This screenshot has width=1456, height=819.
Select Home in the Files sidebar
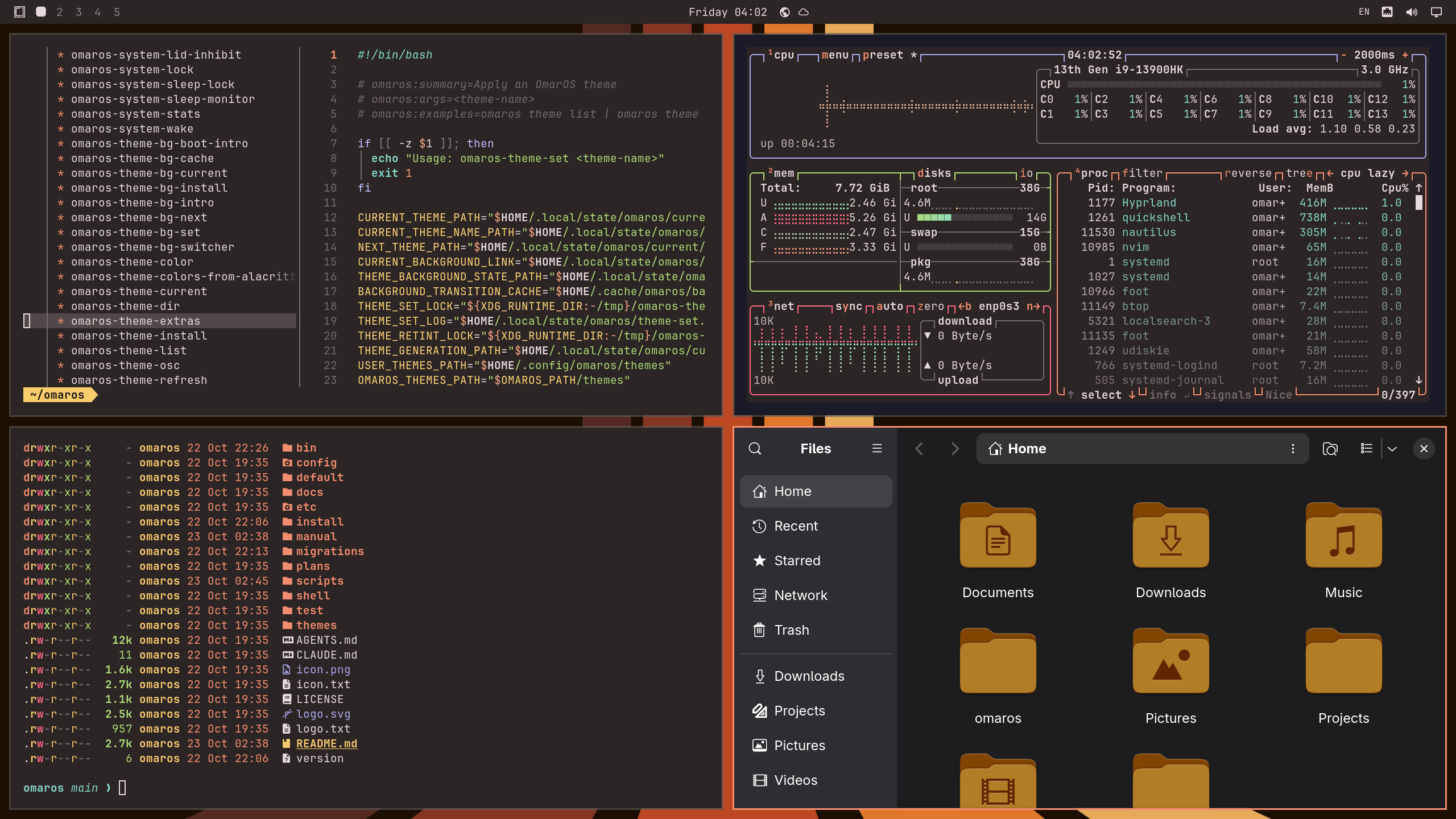pyautogui.click(x=816, y=491)
